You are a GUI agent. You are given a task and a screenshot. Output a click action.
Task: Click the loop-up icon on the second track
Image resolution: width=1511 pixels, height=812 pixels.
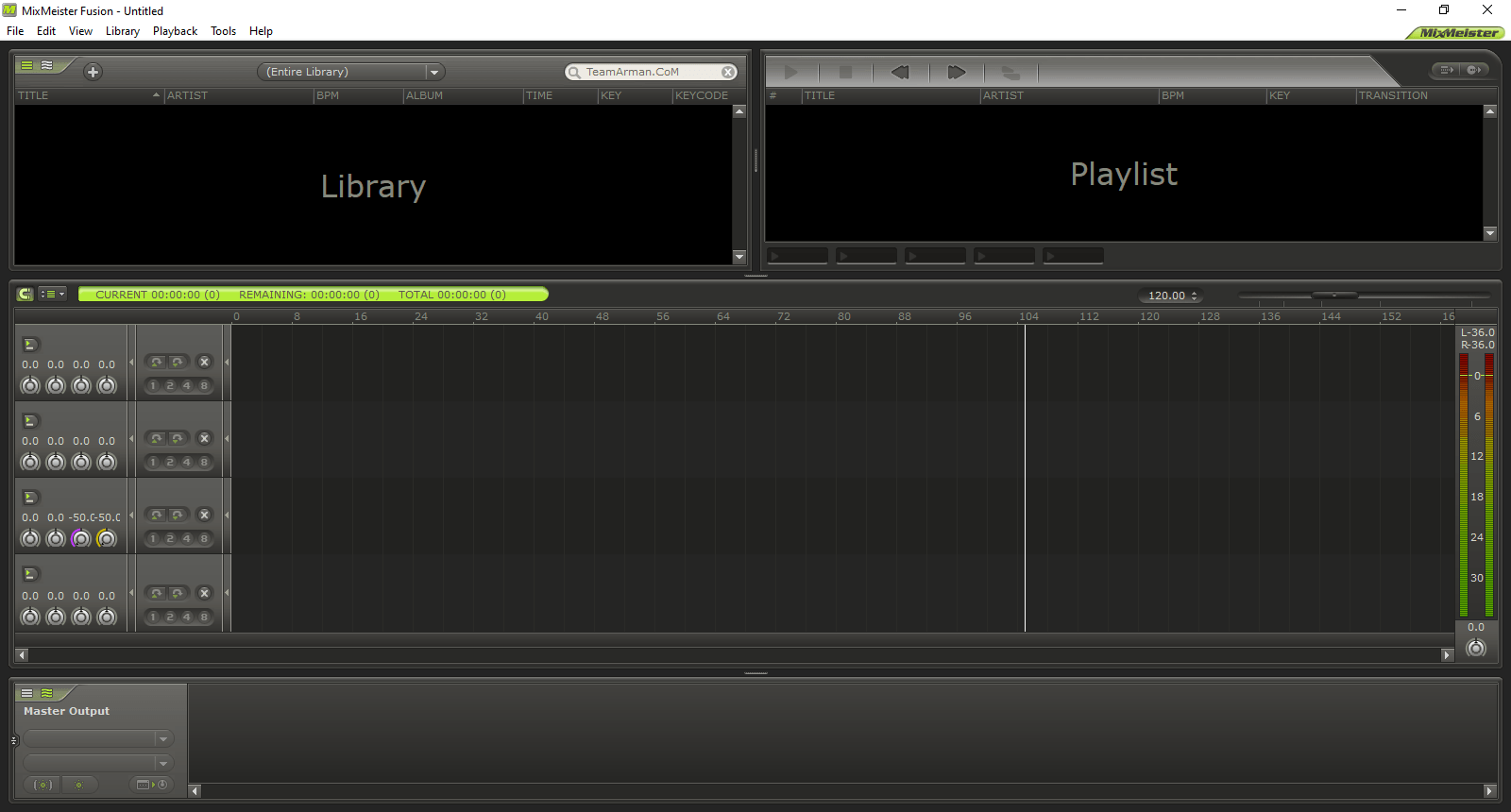pyautogui.click(x=157, y=438)
